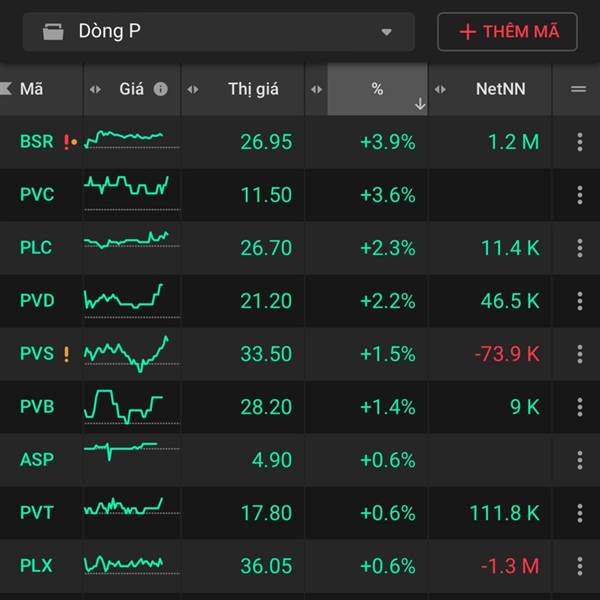600x600 pixels.
Task: Select the BSR stock symbol
Action: pyautogui.click(x=37, y=142)
